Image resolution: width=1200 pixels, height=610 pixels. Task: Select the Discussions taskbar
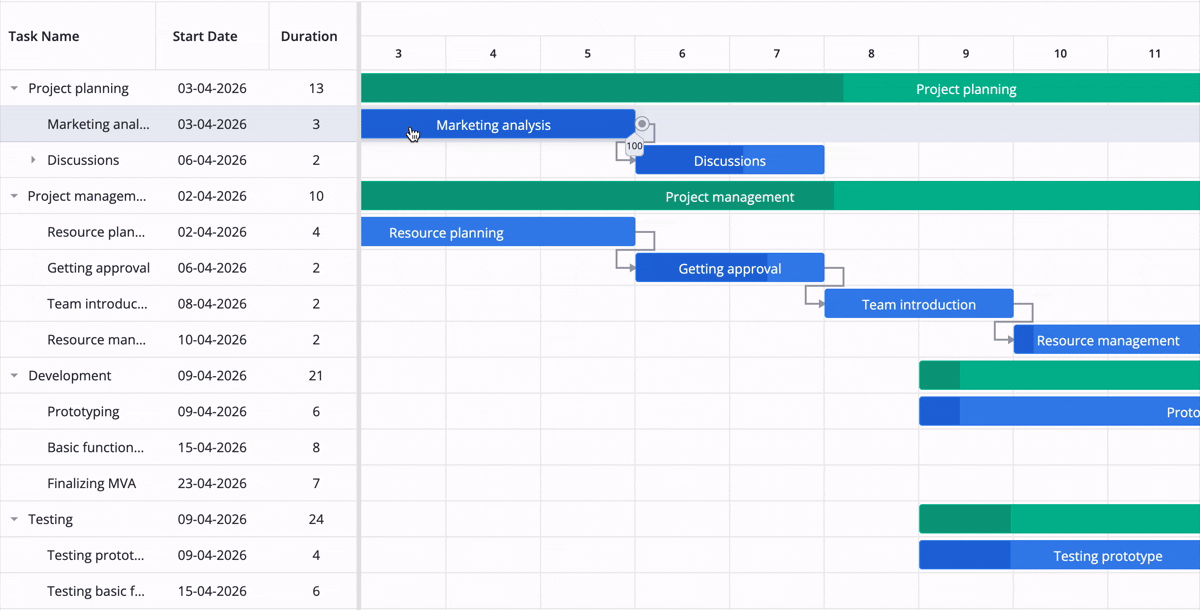730,159
